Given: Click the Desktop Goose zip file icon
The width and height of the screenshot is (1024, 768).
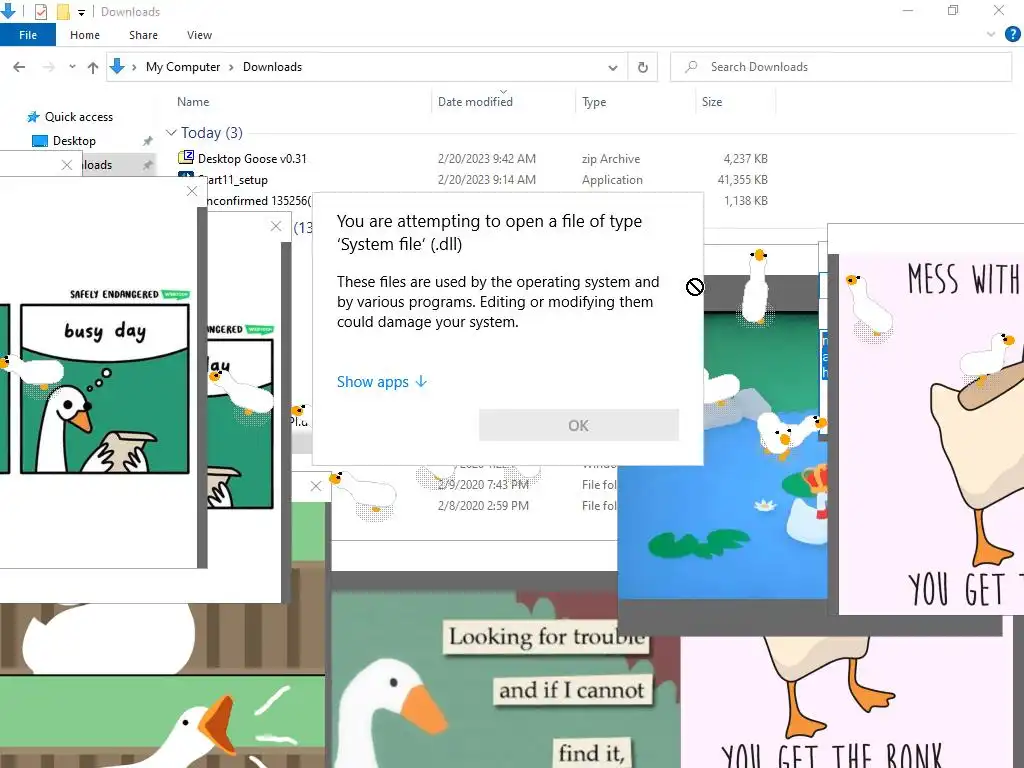Looking at the screenshot, I should coord(186,157).
